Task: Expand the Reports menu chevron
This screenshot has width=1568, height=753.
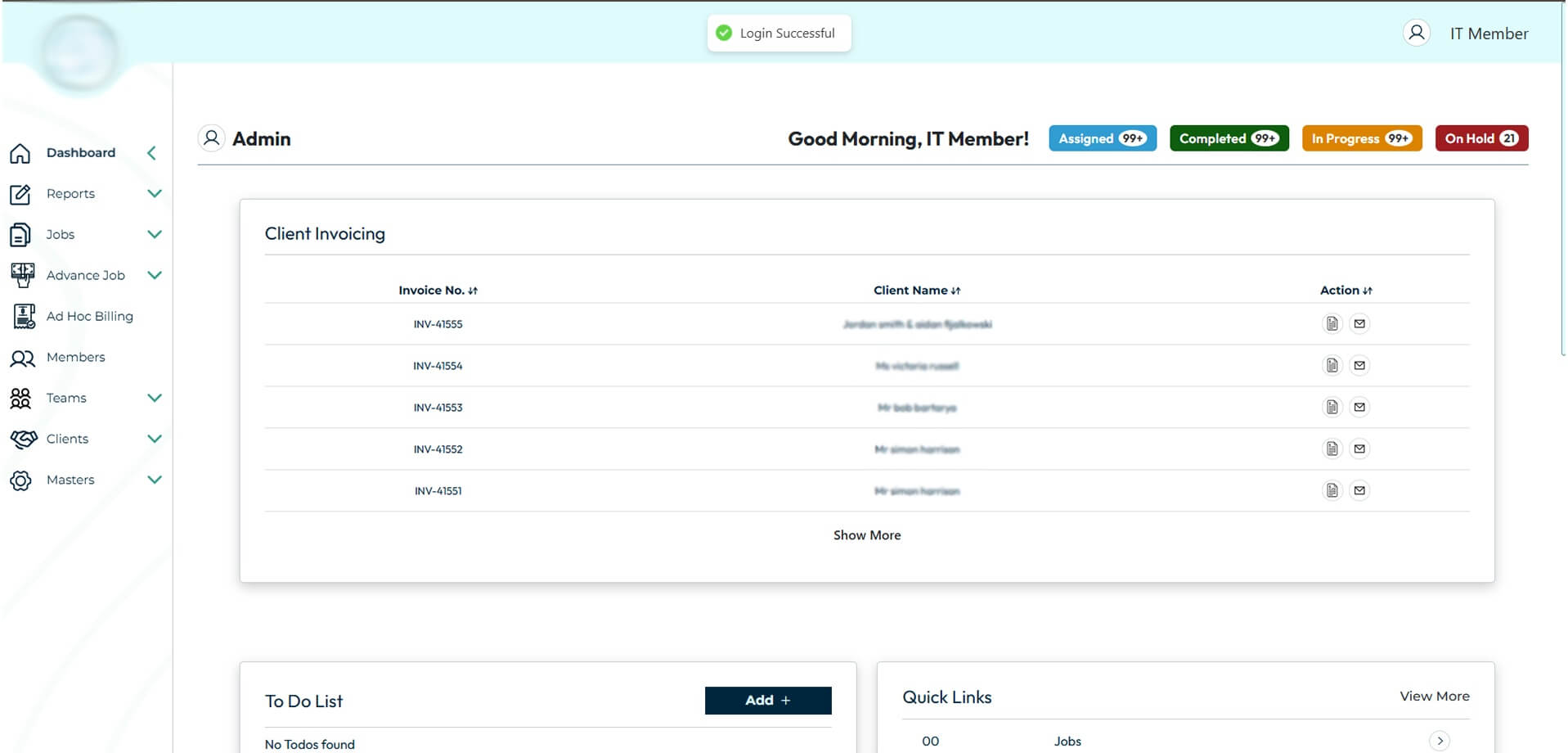Action: (x=155, y=194)
